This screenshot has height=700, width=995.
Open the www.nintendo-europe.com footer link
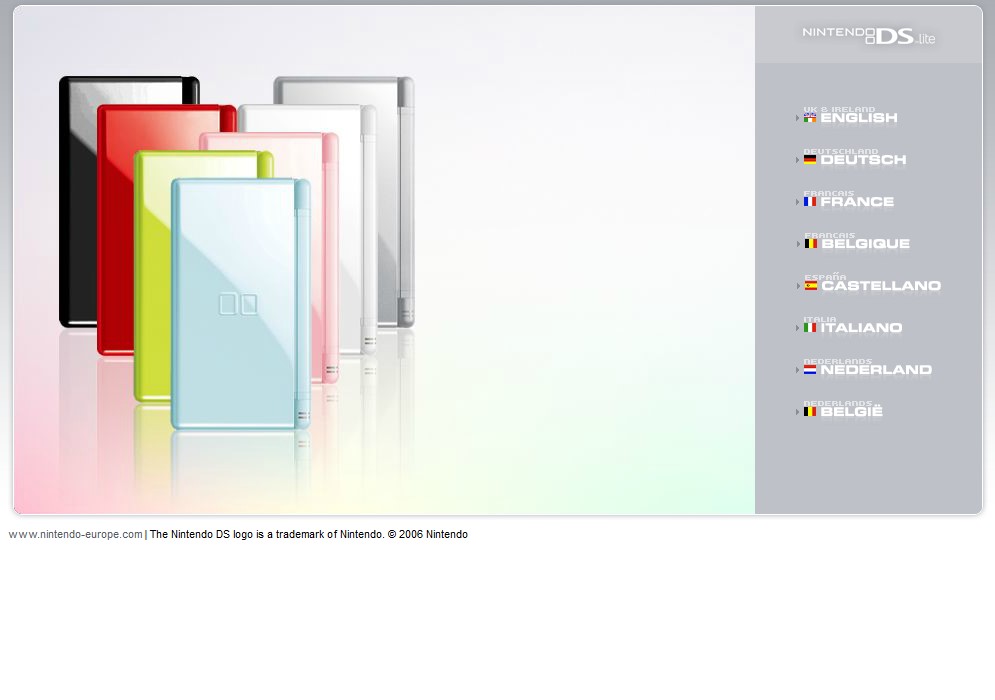coord(76,534)
